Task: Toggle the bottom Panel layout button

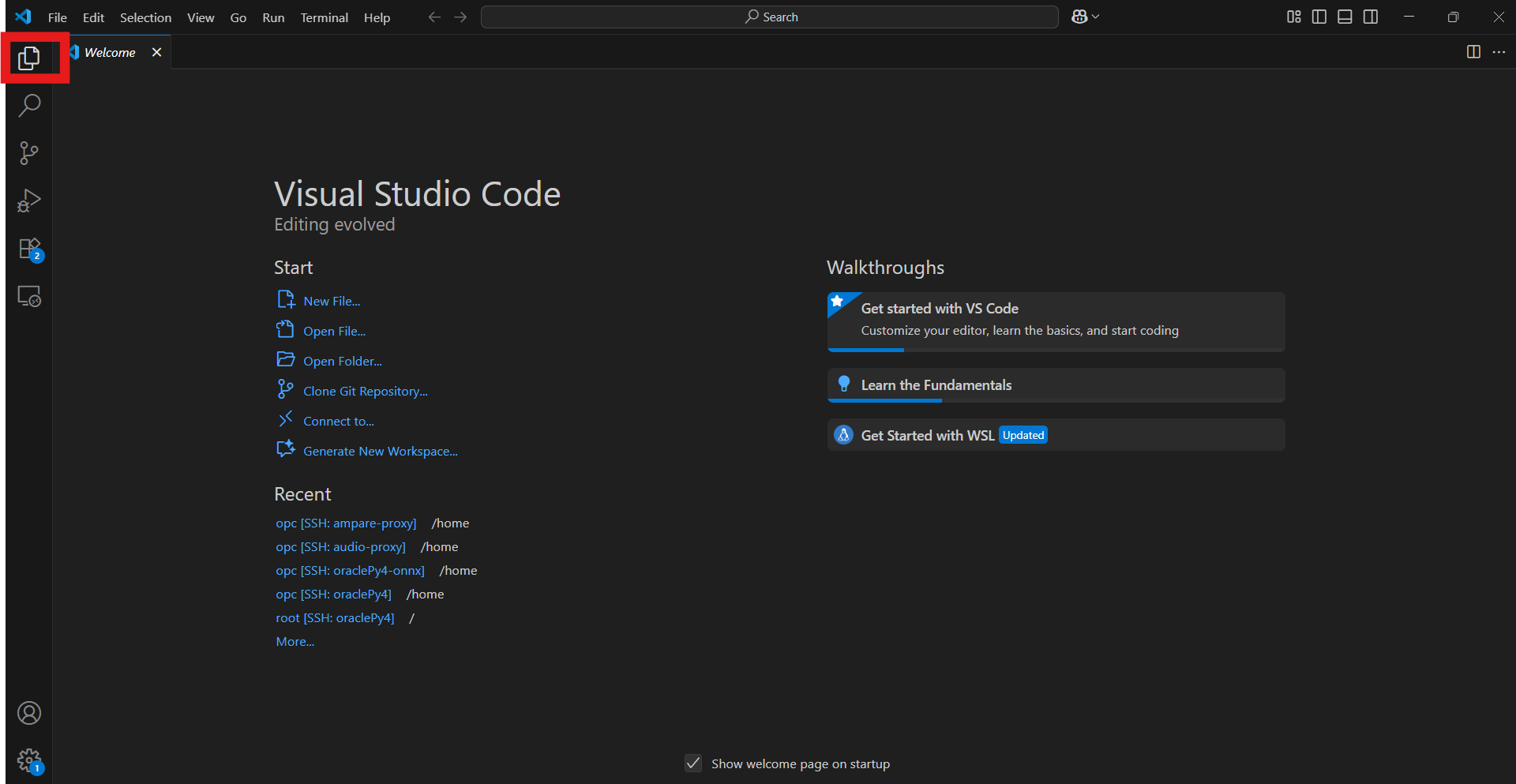Action: pos(1345,17)
